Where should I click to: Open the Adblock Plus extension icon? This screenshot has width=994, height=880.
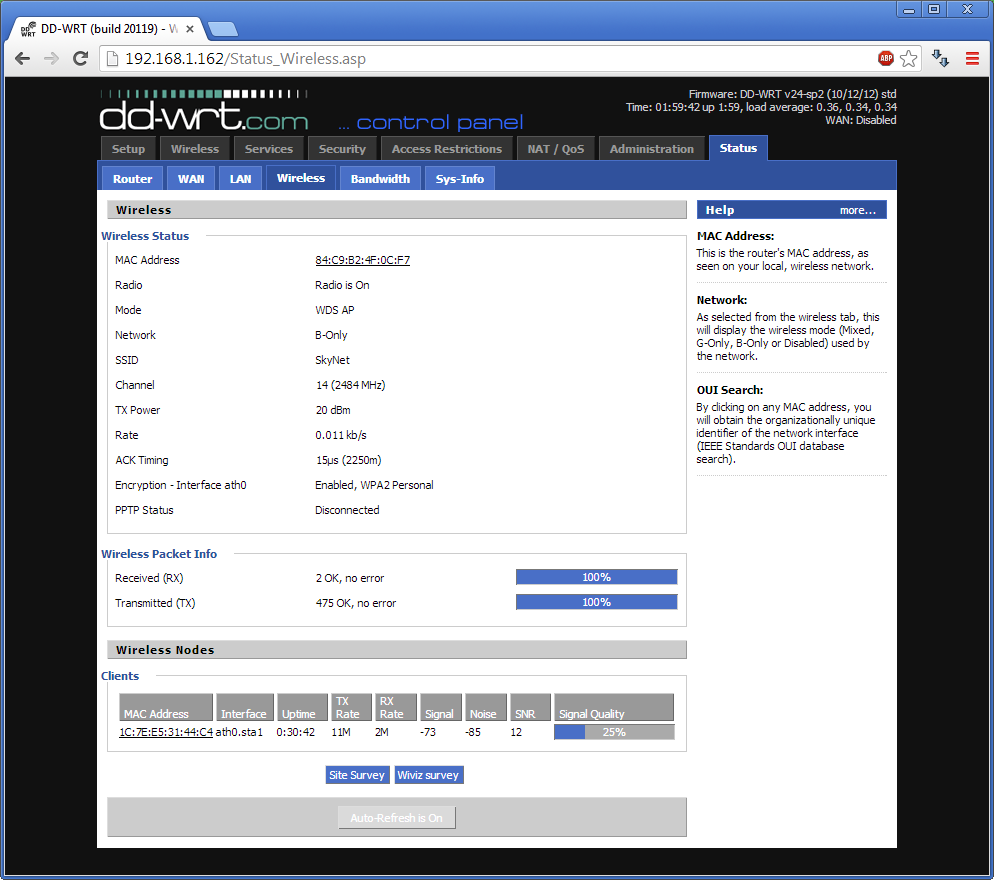(886, 58)
